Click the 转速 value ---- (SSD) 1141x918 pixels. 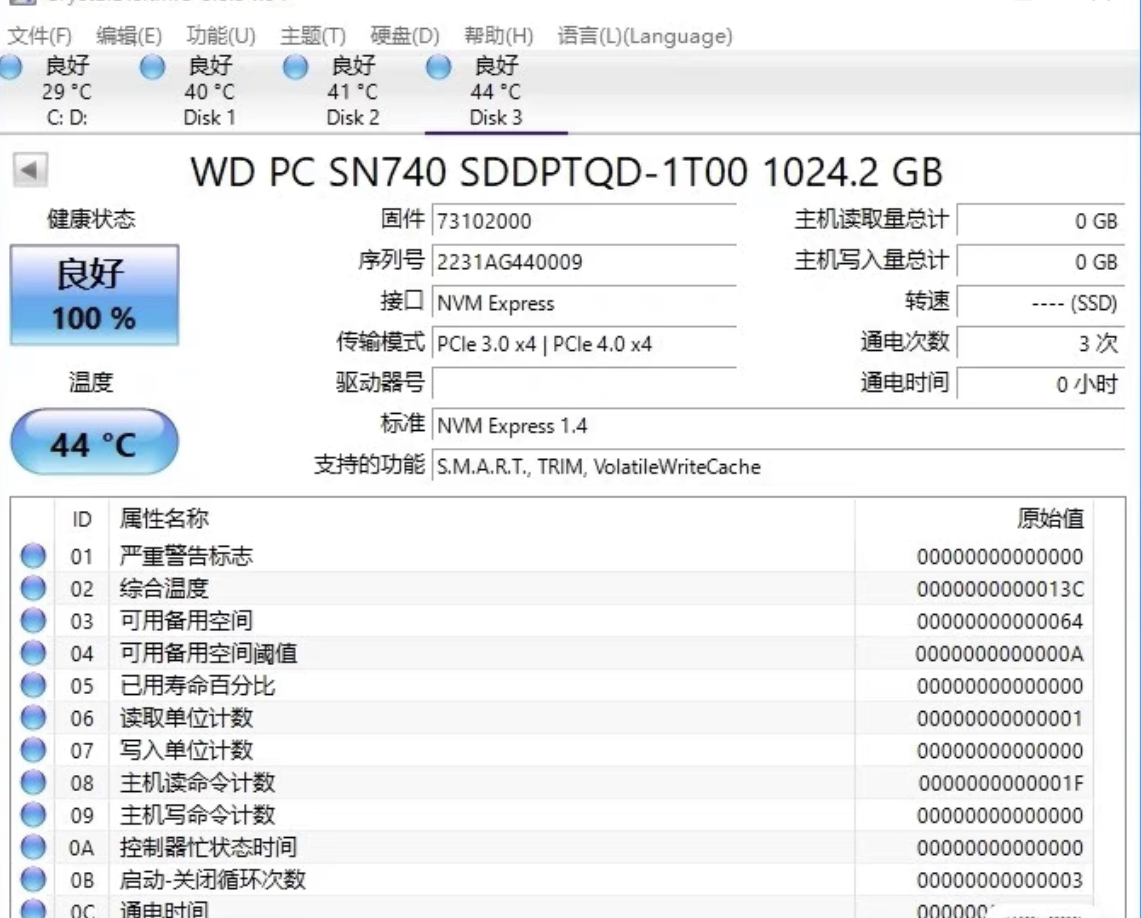1041,303
